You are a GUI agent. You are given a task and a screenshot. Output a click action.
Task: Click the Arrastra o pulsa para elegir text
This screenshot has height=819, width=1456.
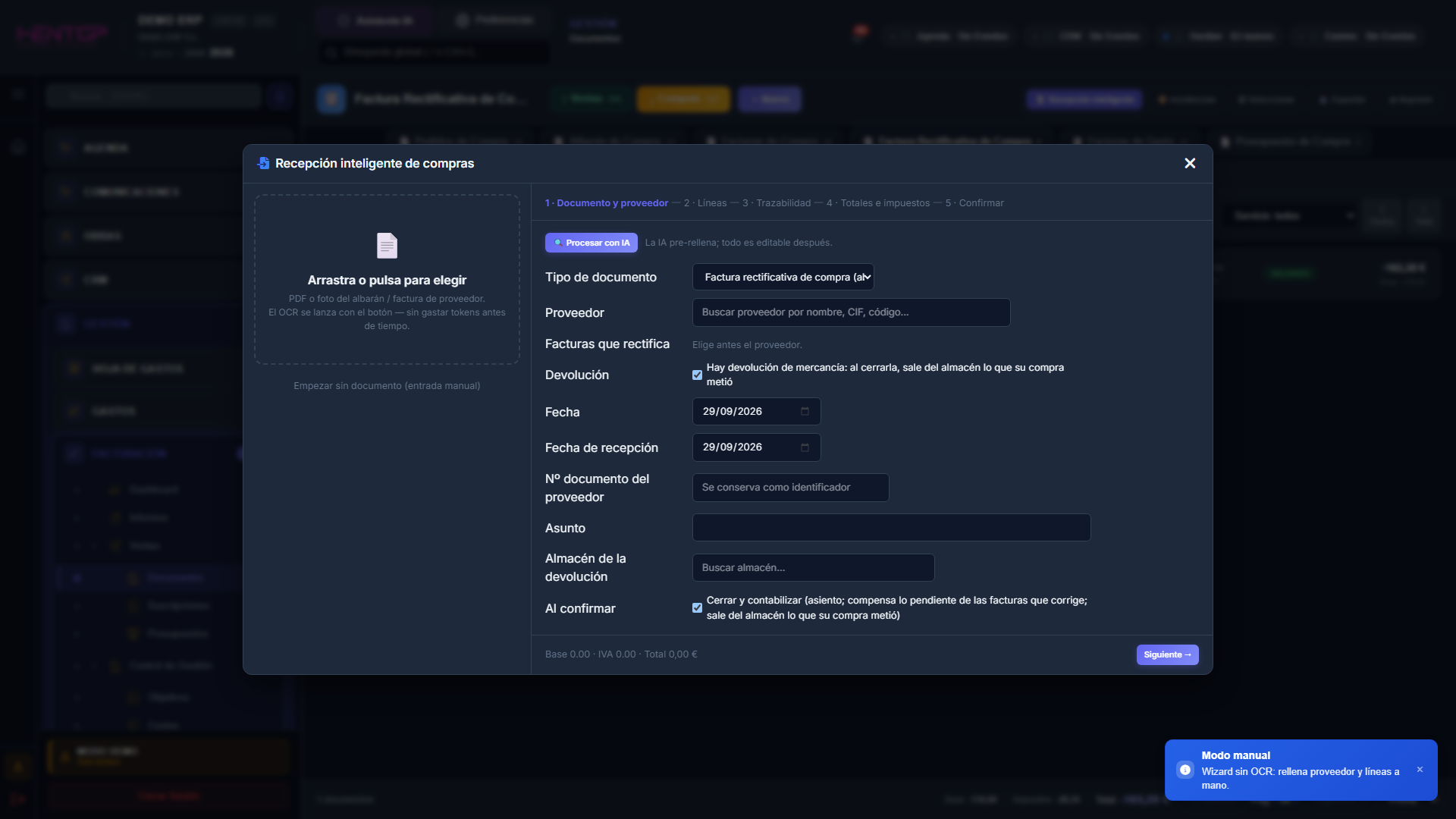(x=387, y=281)
